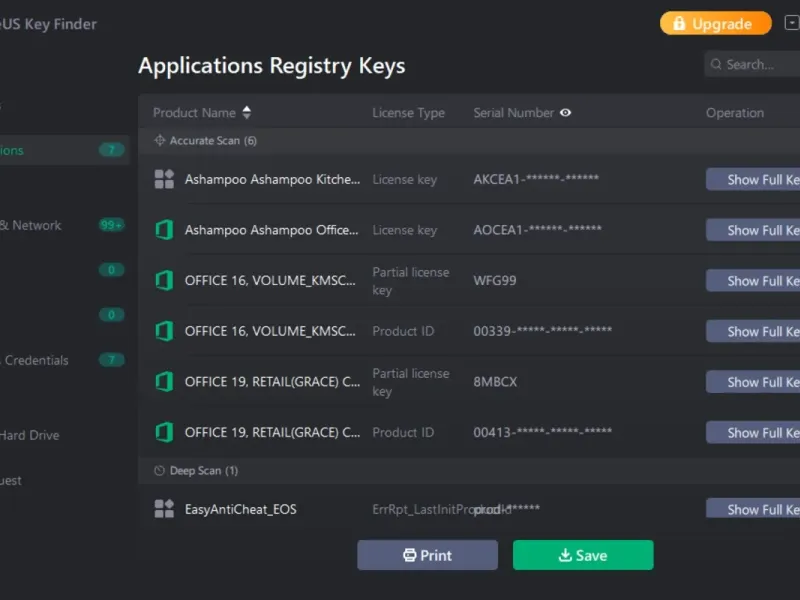The image size is (800, 600).
Task: Click the Deep Scan clock icon
Action: point(159,470)
